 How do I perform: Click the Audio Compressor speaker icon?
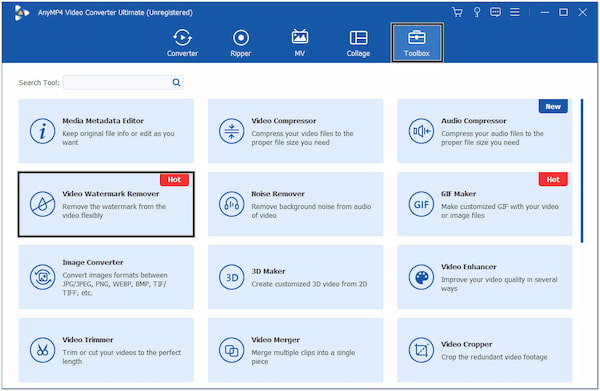[421, 131]
